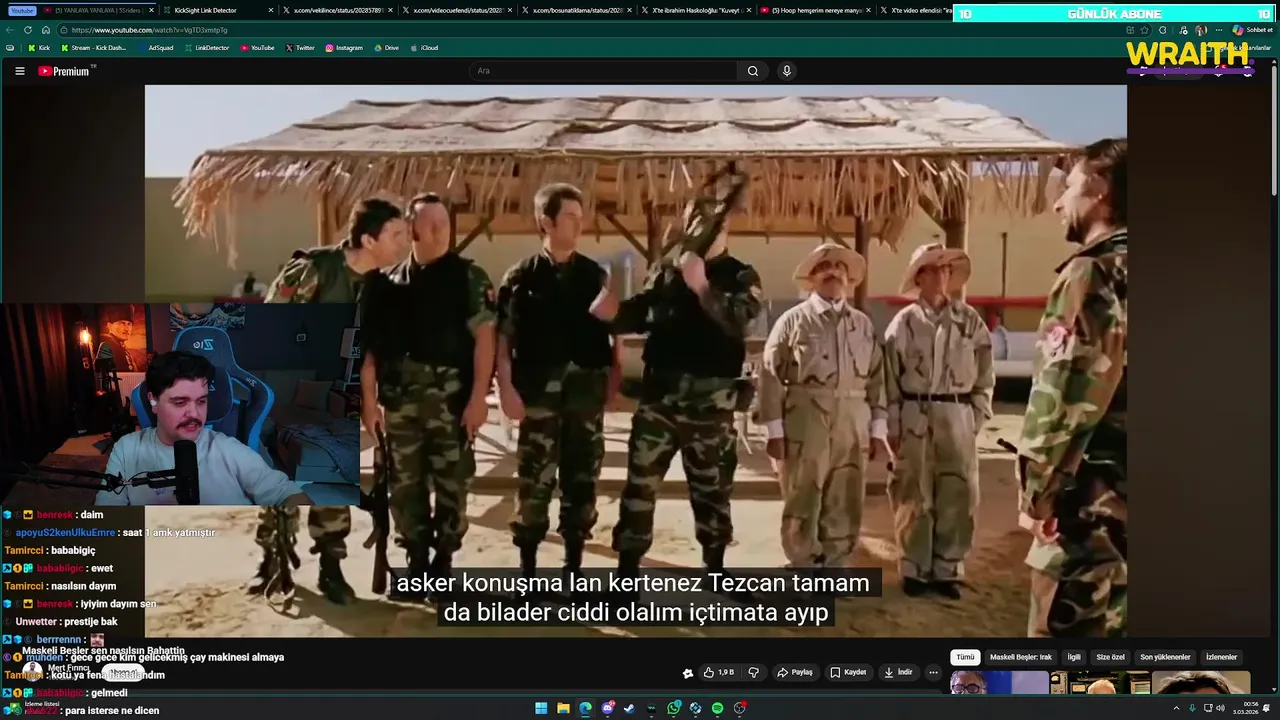The width and height of the screenshot is (1280, 720).
Task: Click the first recommended video thumbnail
Action: pyautogui.click(x=1000, y=683)
